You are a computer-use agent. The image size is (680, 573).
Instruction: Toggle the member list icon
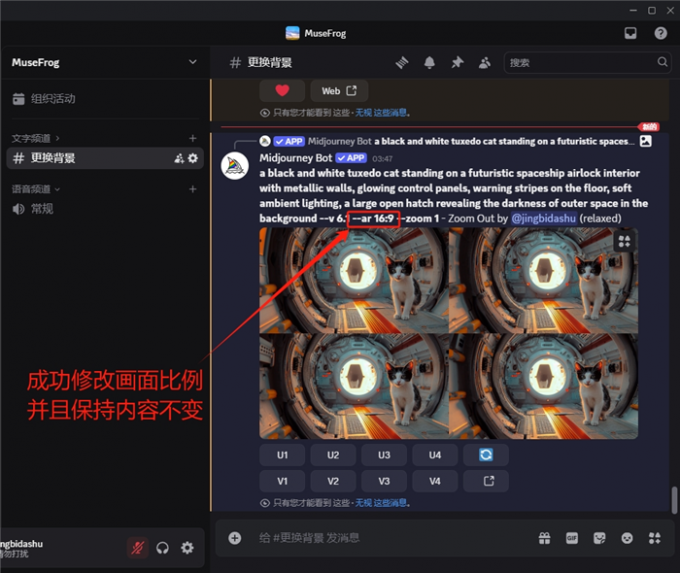484,62
